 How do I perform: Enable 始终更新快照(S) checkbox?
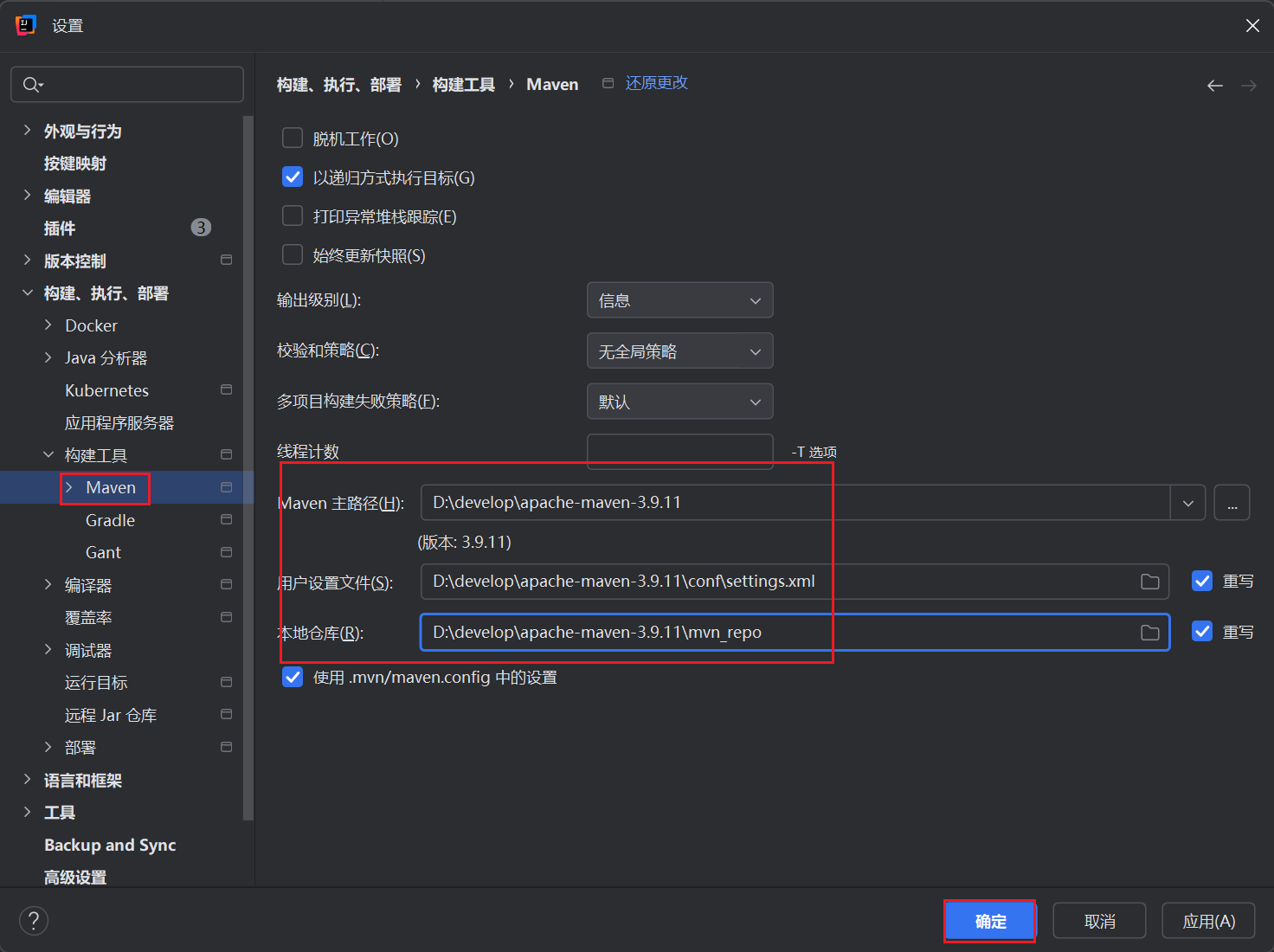[293, 254]
